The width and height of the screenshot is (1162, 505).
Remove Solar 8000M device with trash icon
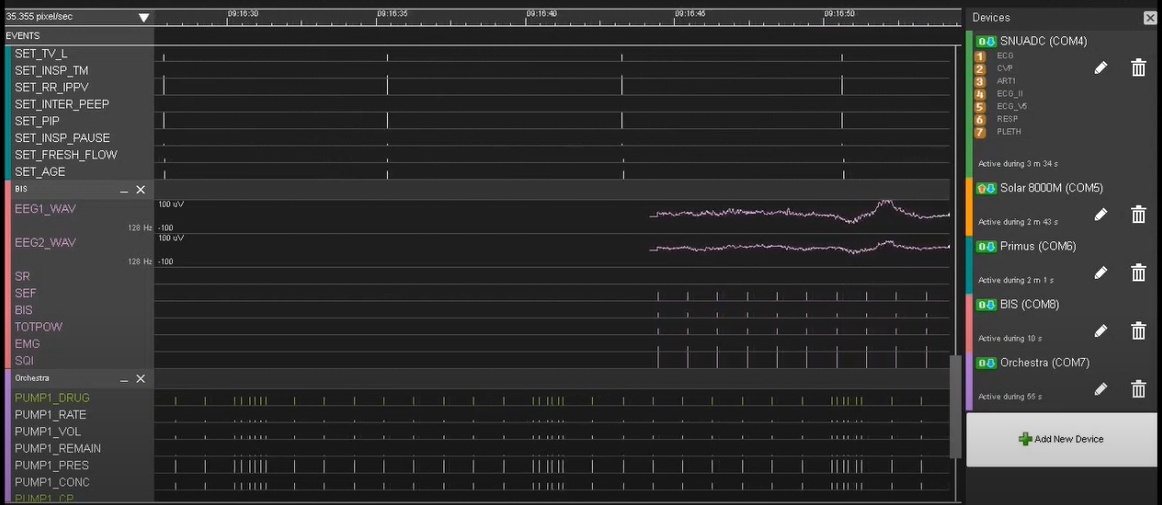[1138, 214]
